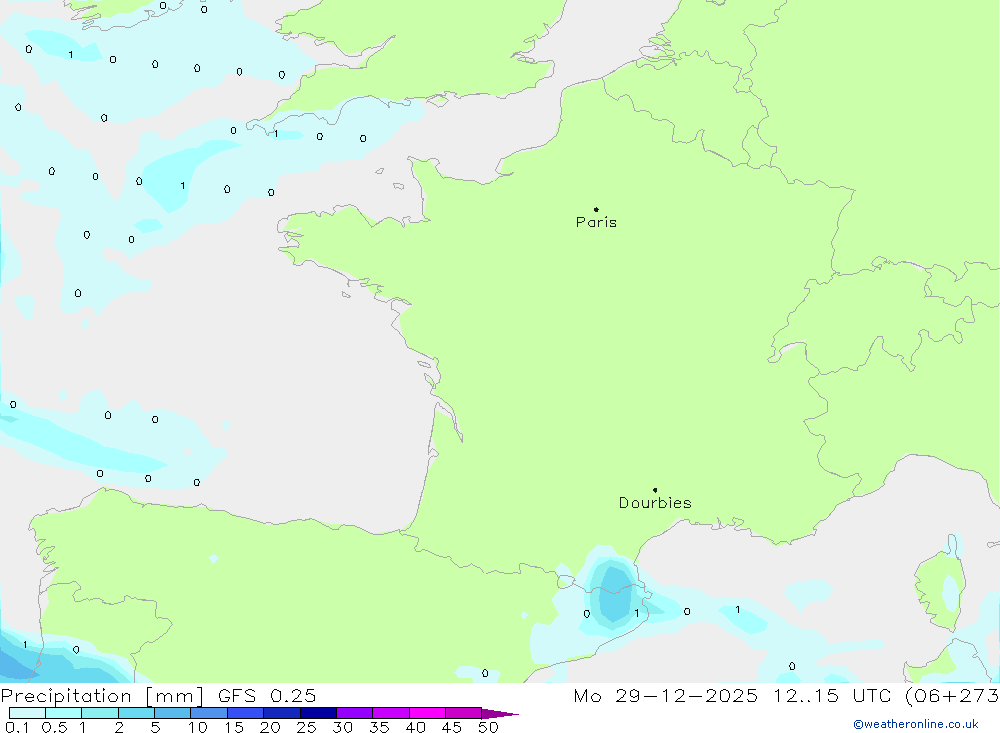This screenshot has width=1000, height=733.
Task: Pick the 35–40 mm legend swatch
Action: (x=391, y=713)
